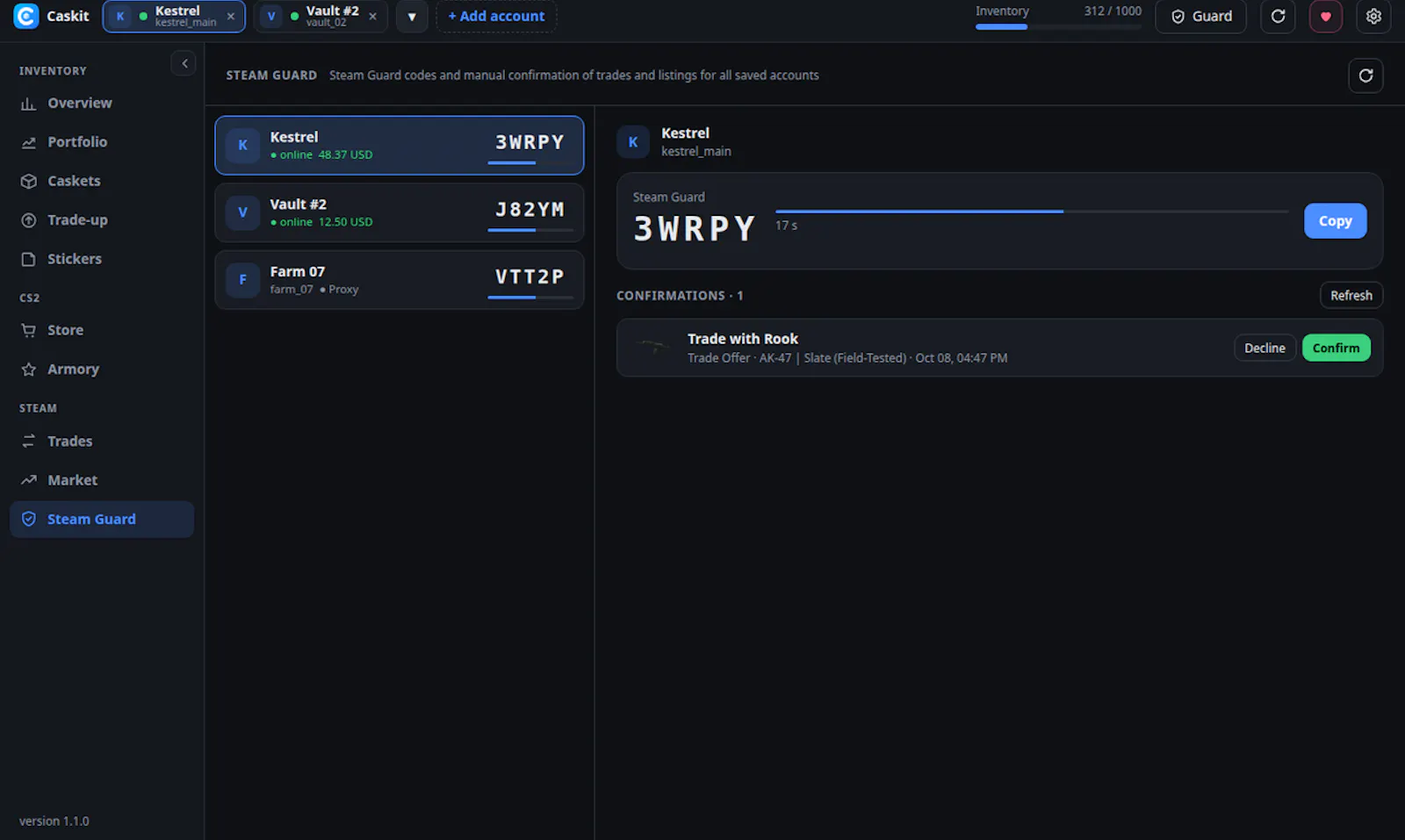Screen dimensions: 1405x840
Task: Click the version 1.1.0 label
Action: tap(54, 822)
